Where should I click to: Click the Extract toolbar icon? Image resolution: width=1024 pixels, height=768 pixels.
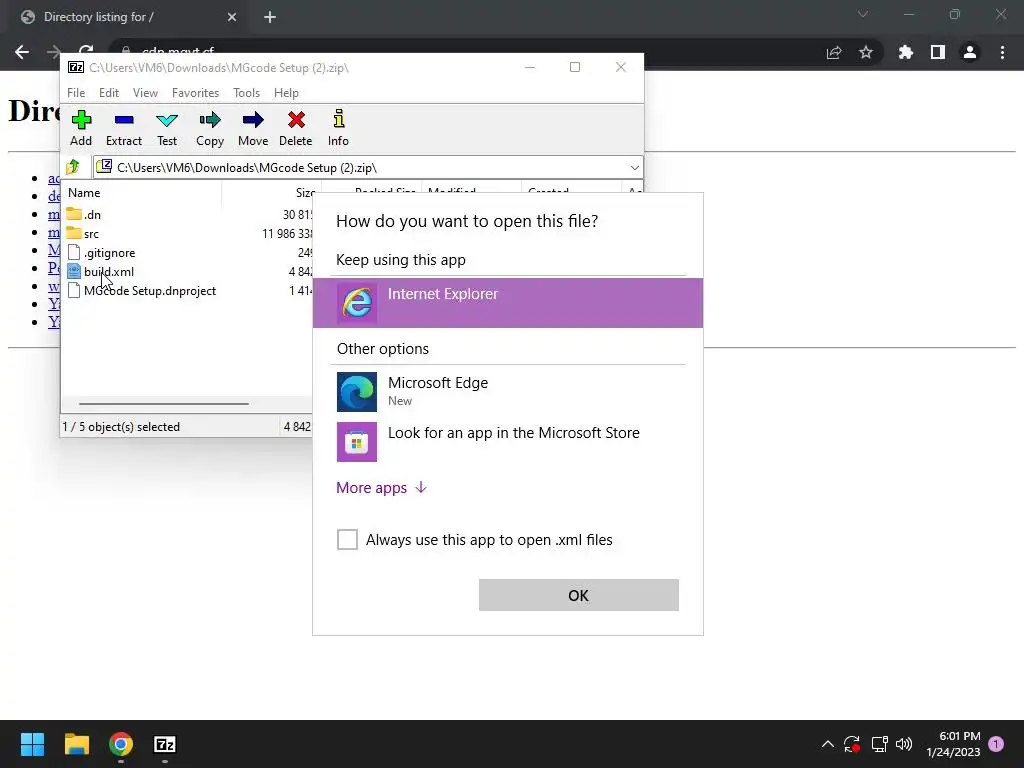point(123,128)
